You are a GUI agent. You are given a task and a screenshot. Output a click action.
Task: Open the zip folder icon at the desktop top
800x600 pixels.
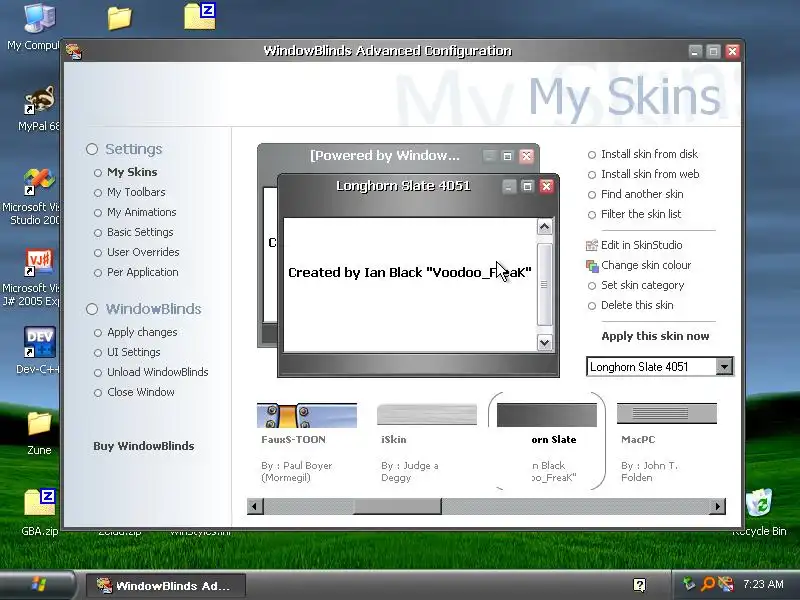pos(200,16)
